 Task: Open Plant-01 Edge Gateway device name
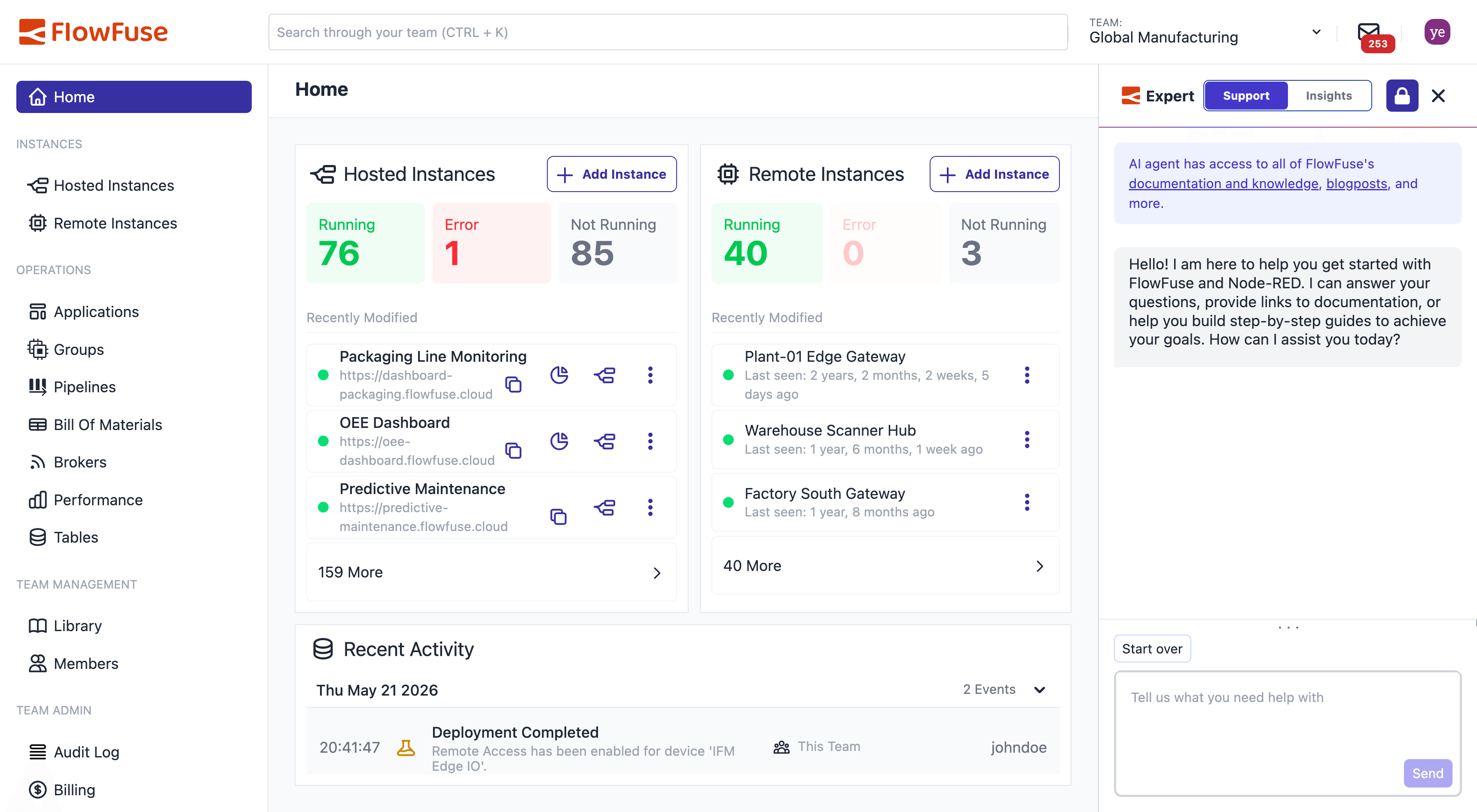(x=824, y=357)
